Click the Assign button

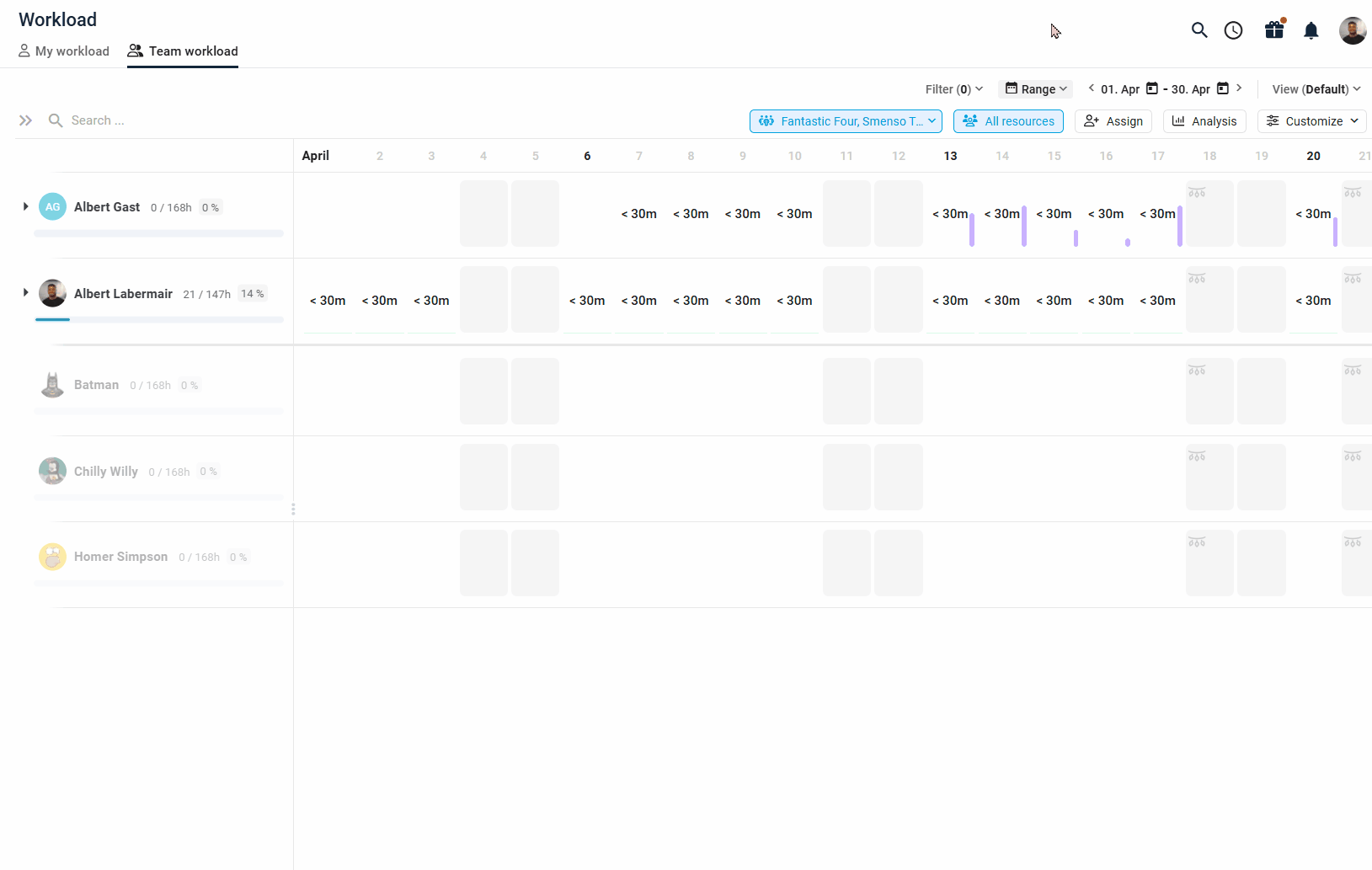coord(1113,121)
